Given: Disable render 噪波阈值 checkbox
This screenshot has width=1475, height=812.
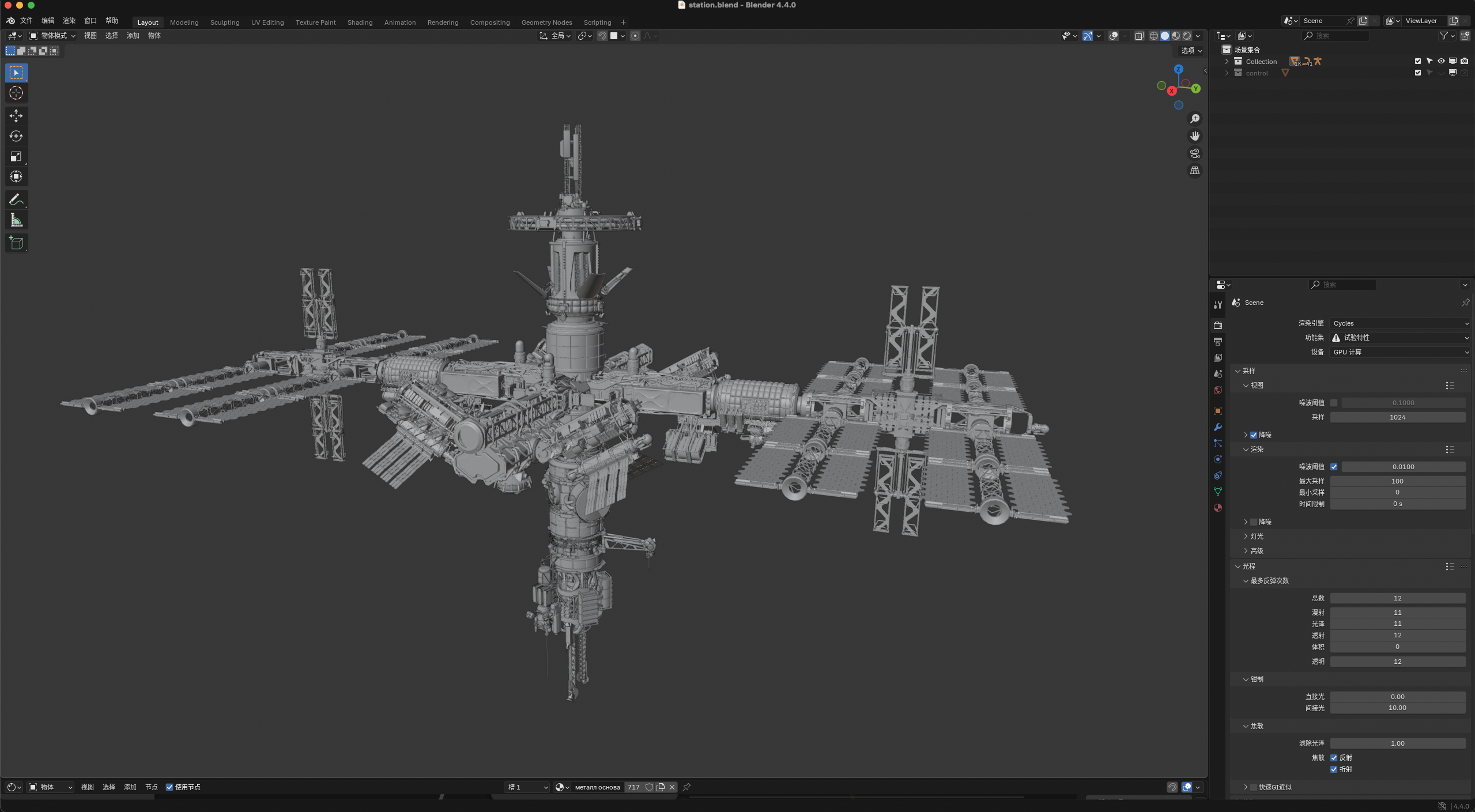Looking at the screenshot, I should [x=1334, y=467].
